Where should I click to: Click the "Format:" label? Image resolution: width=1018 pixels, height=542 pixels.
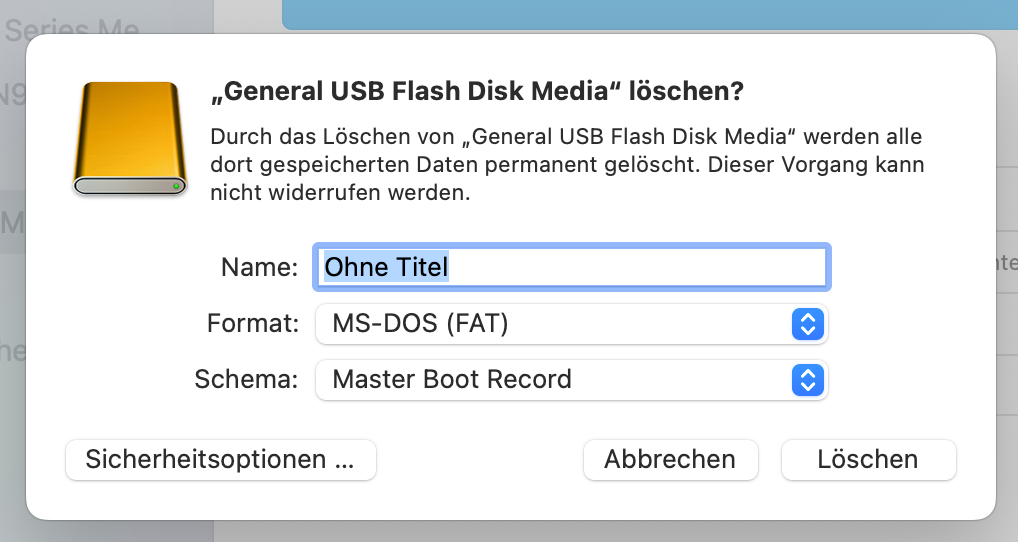click(x=253, y=324)
